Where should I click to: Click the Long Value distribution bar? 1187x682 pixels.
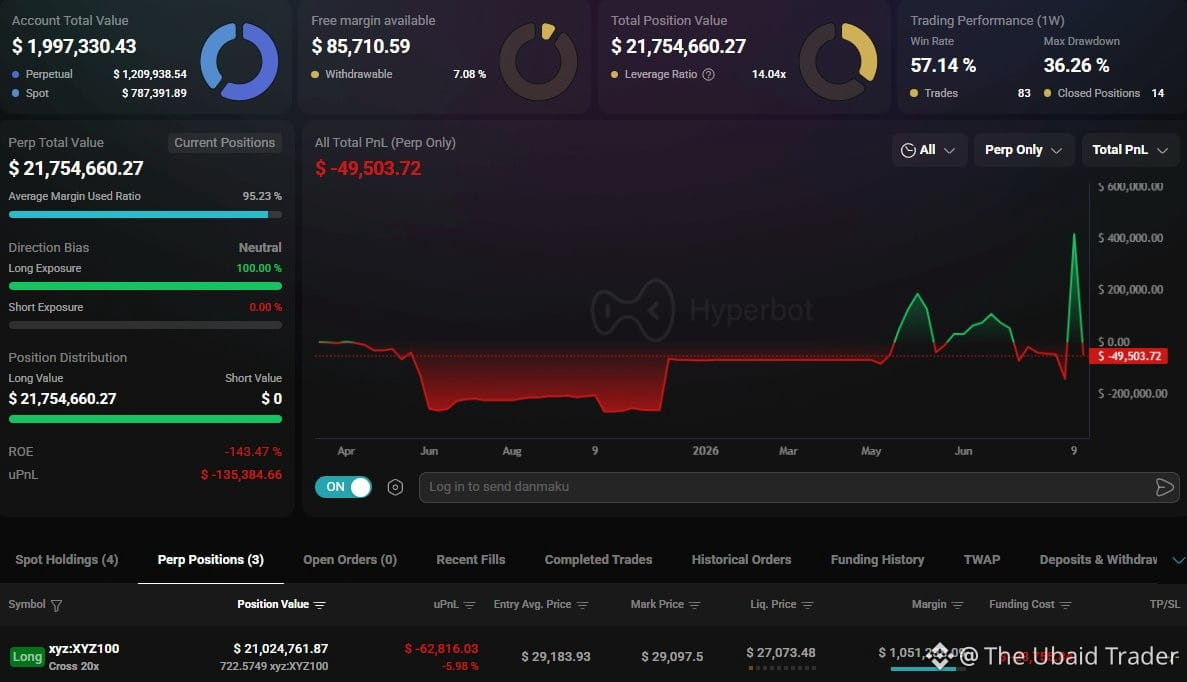[x=145, y=419]
